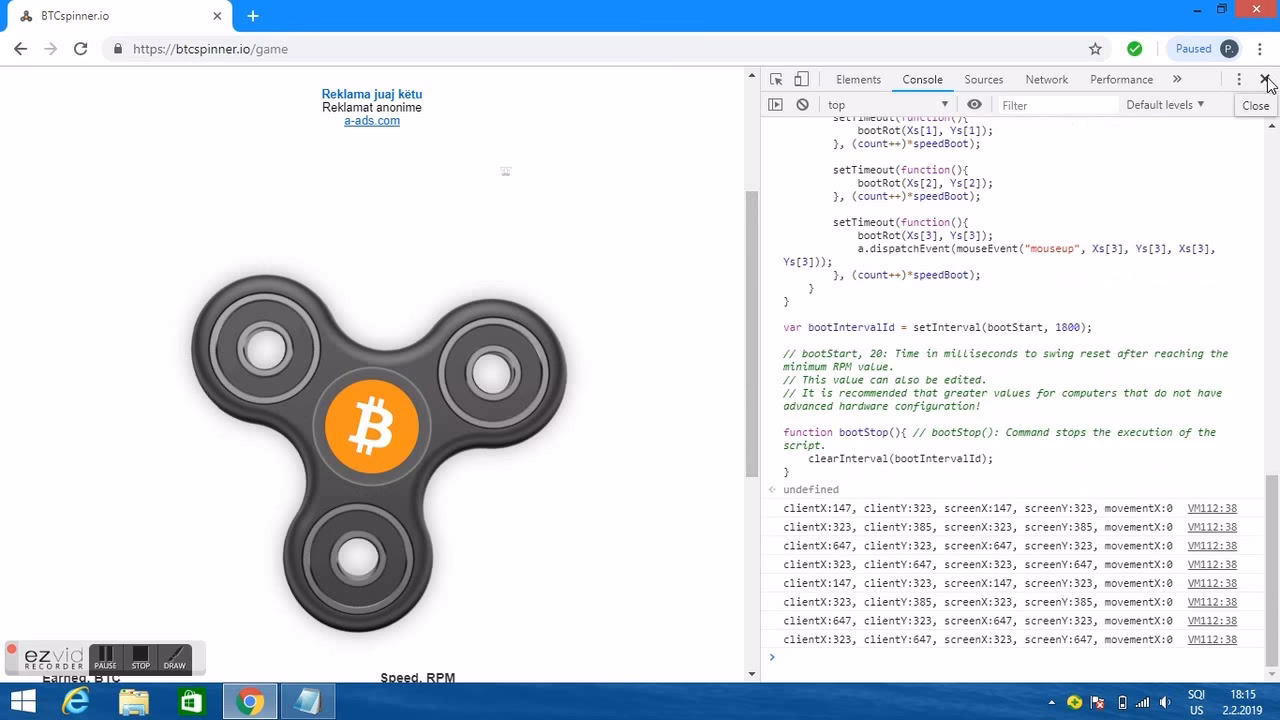Click the console Filter input field
The height and width of the screenshot is (720, 1280).
tap(1055, 104)
